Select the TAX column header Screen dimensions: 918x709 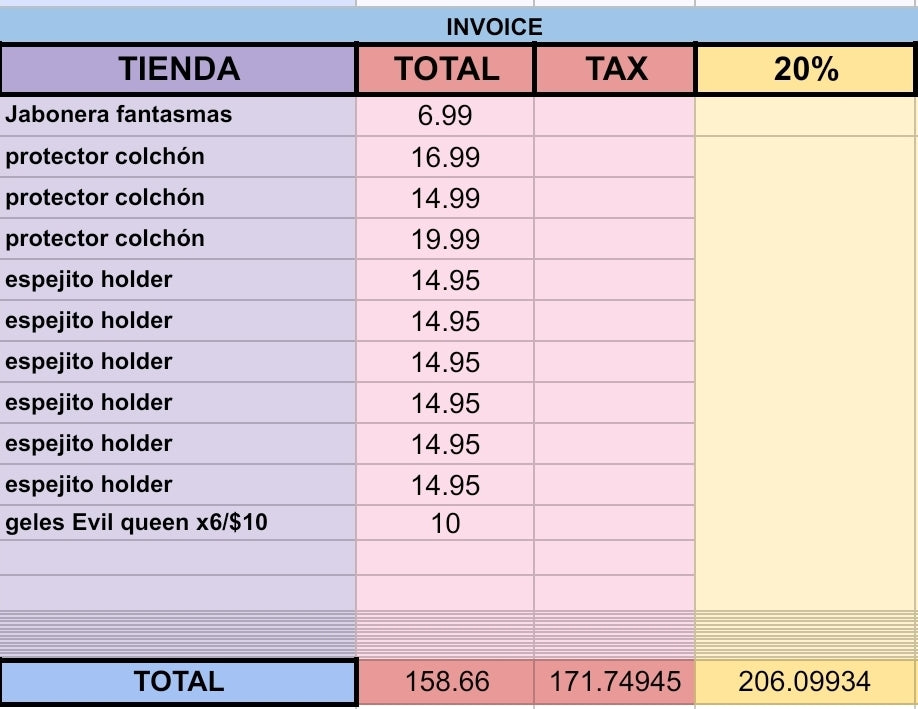point(615,69)
